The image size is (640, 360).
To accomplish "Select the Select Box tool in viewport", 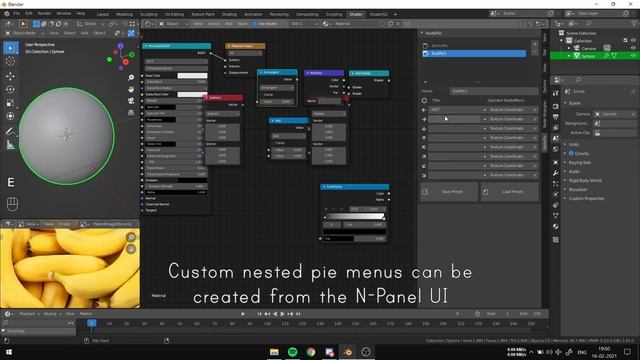I will coord(11,48).
